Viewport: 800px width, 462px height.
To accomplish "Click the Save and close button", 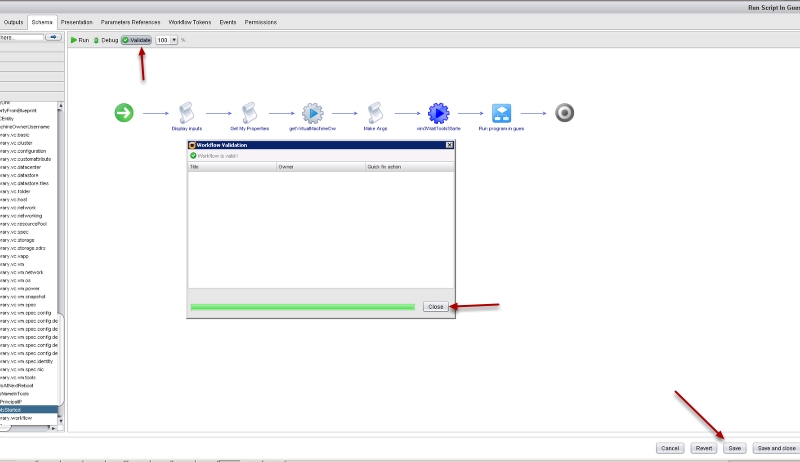I will pyautogui.click(x=776, y=448).
